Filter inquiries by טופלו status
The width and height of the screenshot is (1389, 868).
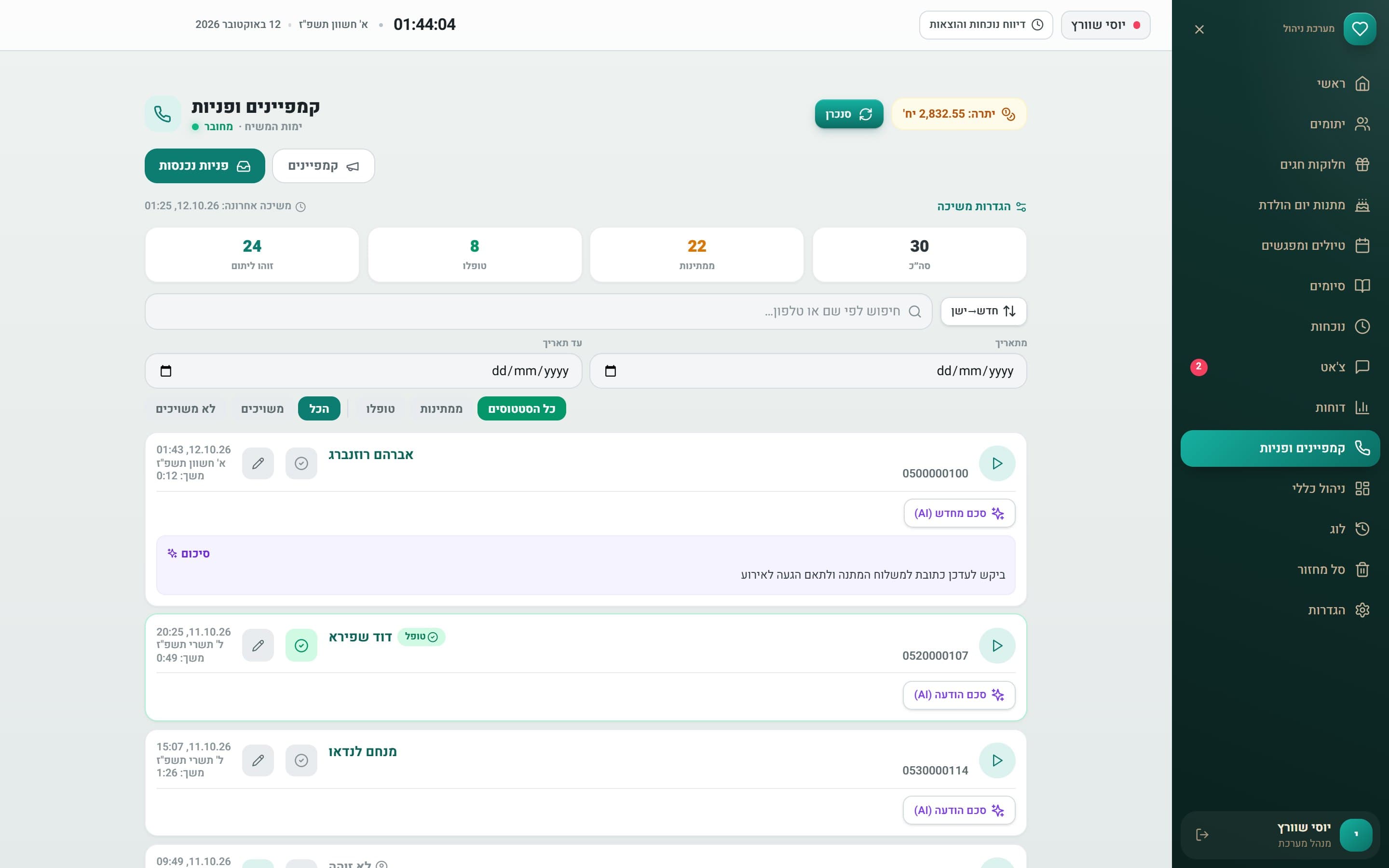coord(380,409)
